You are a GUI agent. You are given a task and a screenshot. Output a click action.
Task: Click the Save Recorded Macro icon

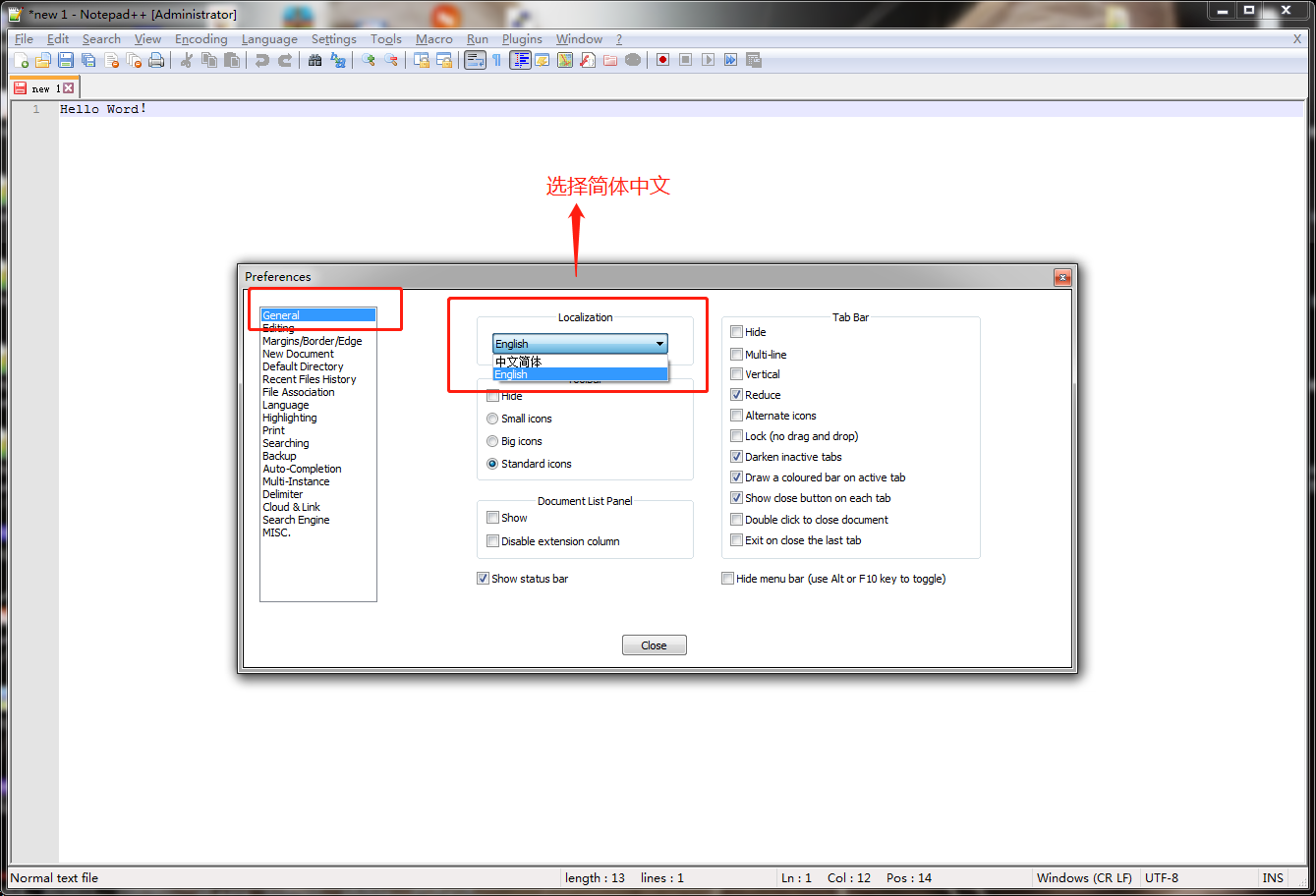(754, 60)
